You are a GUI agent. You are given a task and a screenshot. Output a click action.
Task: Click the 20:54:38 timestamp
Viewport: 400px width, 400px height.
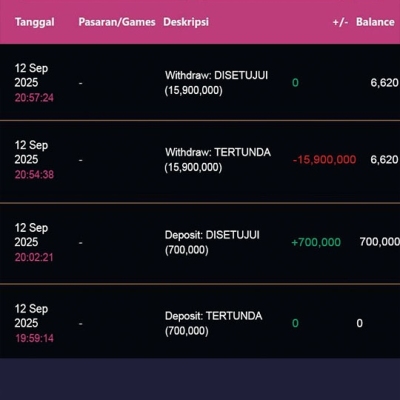tap(34, 174)
